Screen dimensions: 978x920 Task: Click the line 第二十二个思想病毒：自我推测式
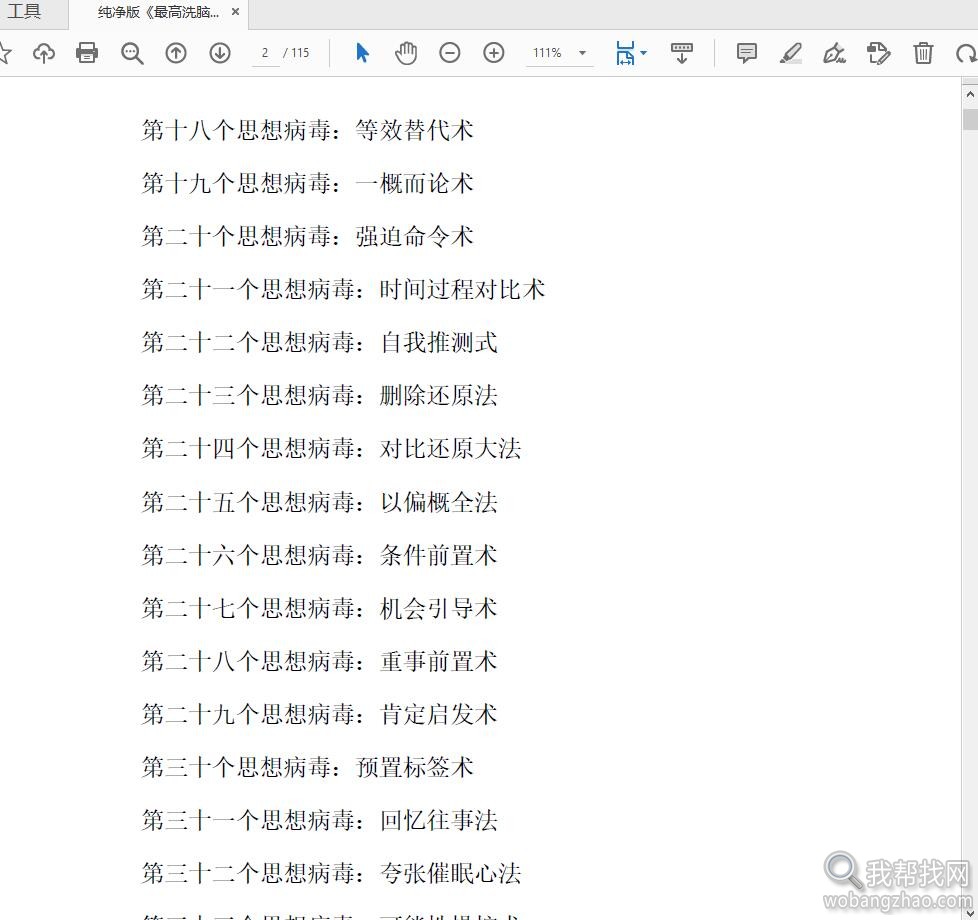pyautogui.click(x=319, y=342)
